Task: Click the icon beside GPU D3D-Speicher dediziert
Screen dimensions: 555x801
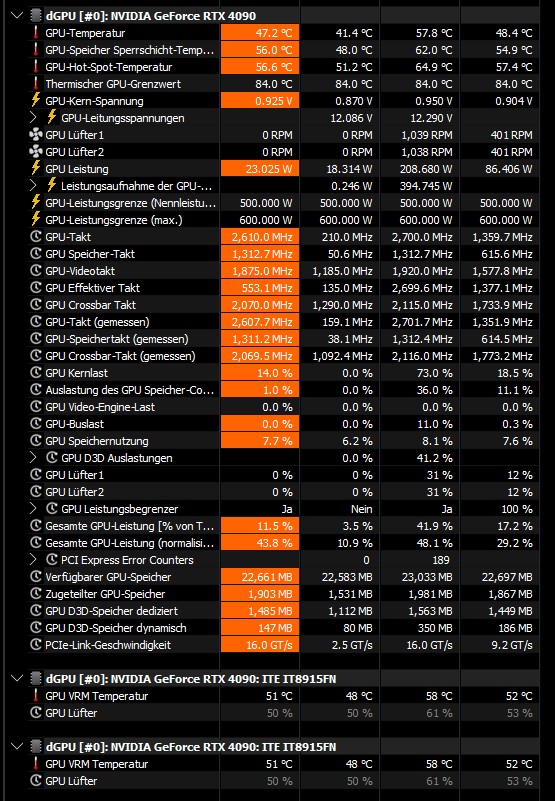Action: tap(36, 610)
